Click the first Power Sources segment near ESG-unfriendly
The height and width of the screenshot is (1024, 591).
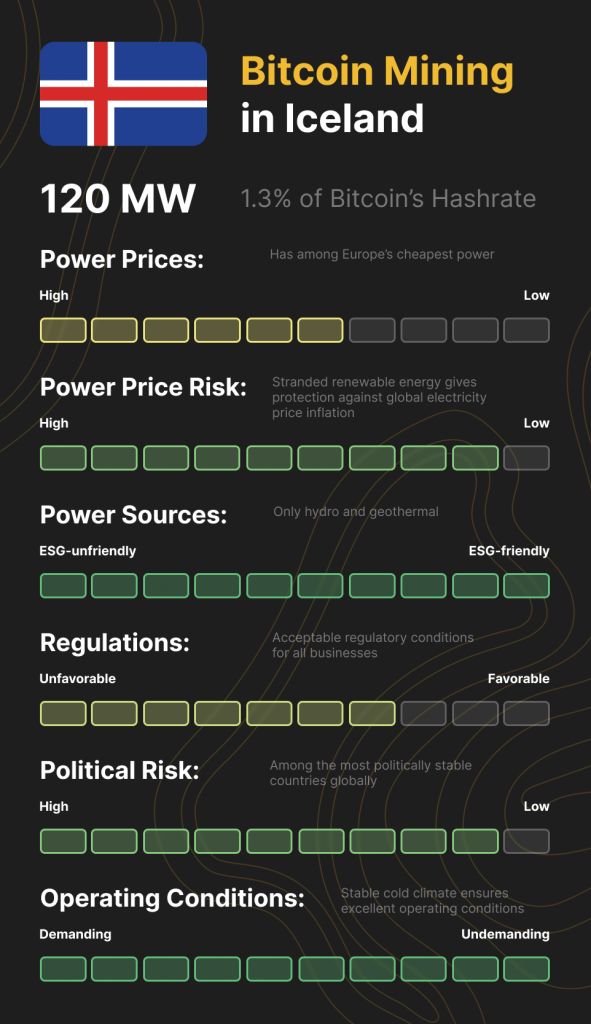click(63, 586)
